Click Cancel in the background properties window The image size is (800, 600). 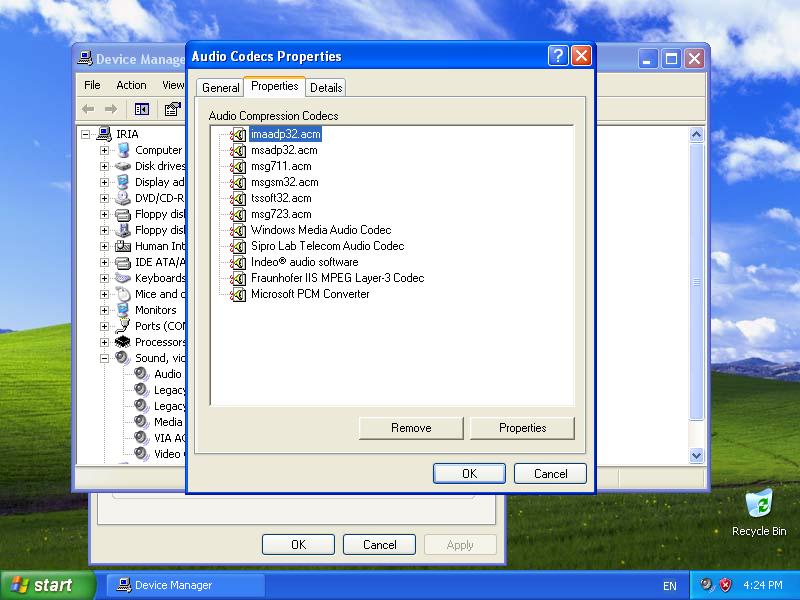[x=380, y=545]
